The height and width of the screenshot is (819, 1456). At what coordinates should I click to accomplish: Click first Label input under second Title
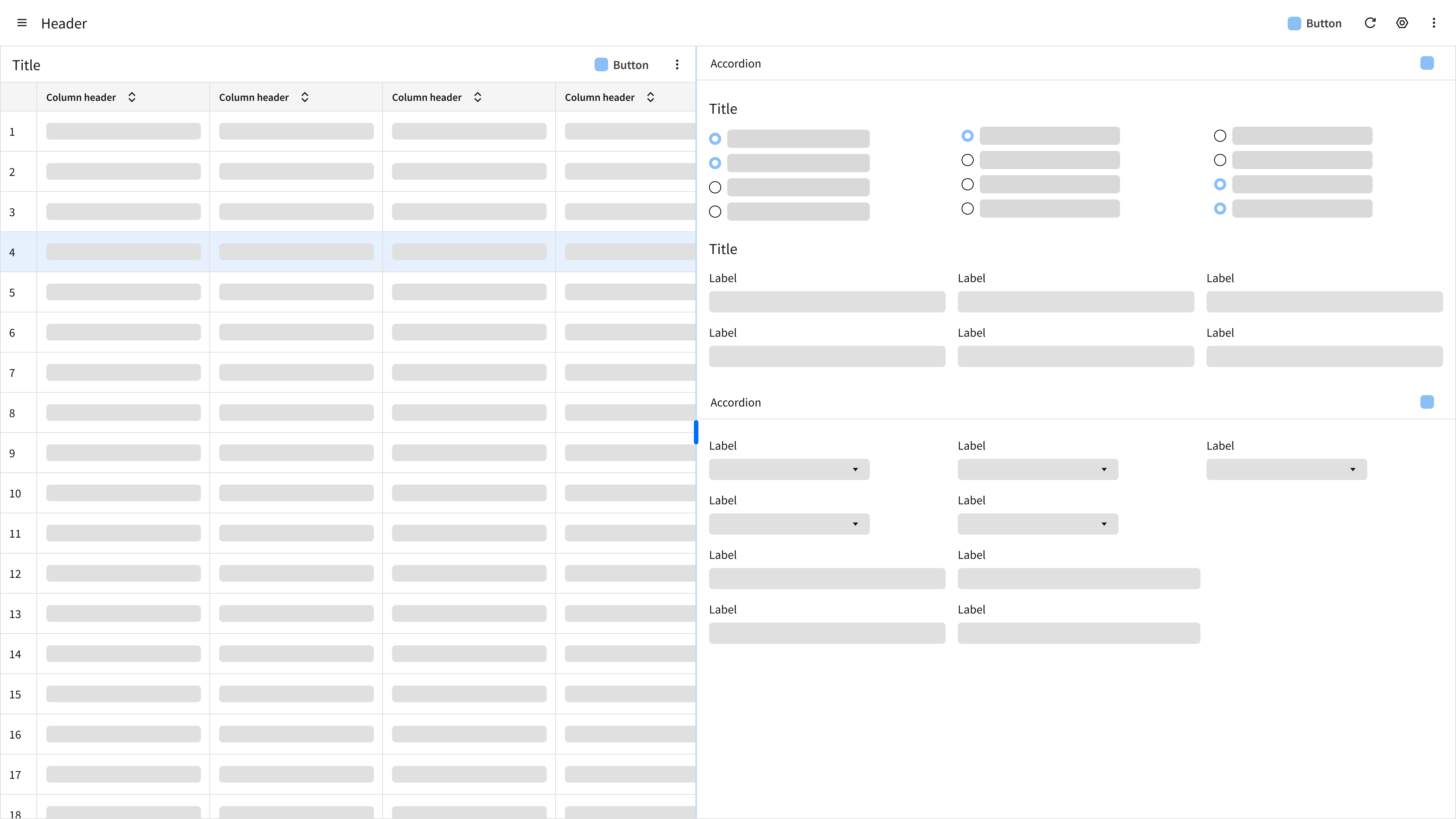coord(827,302)
